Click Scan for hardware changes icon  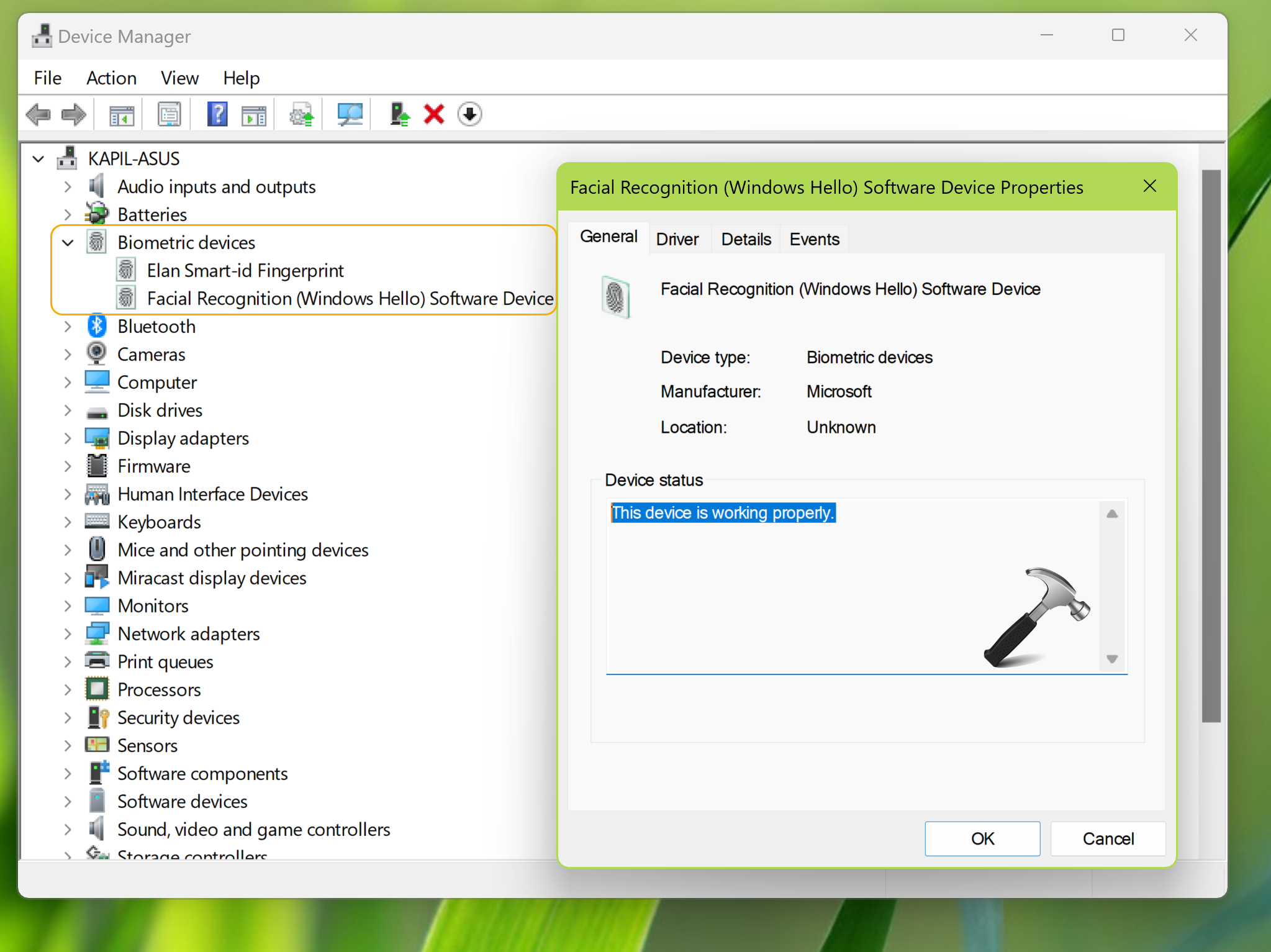coord(350,115)
